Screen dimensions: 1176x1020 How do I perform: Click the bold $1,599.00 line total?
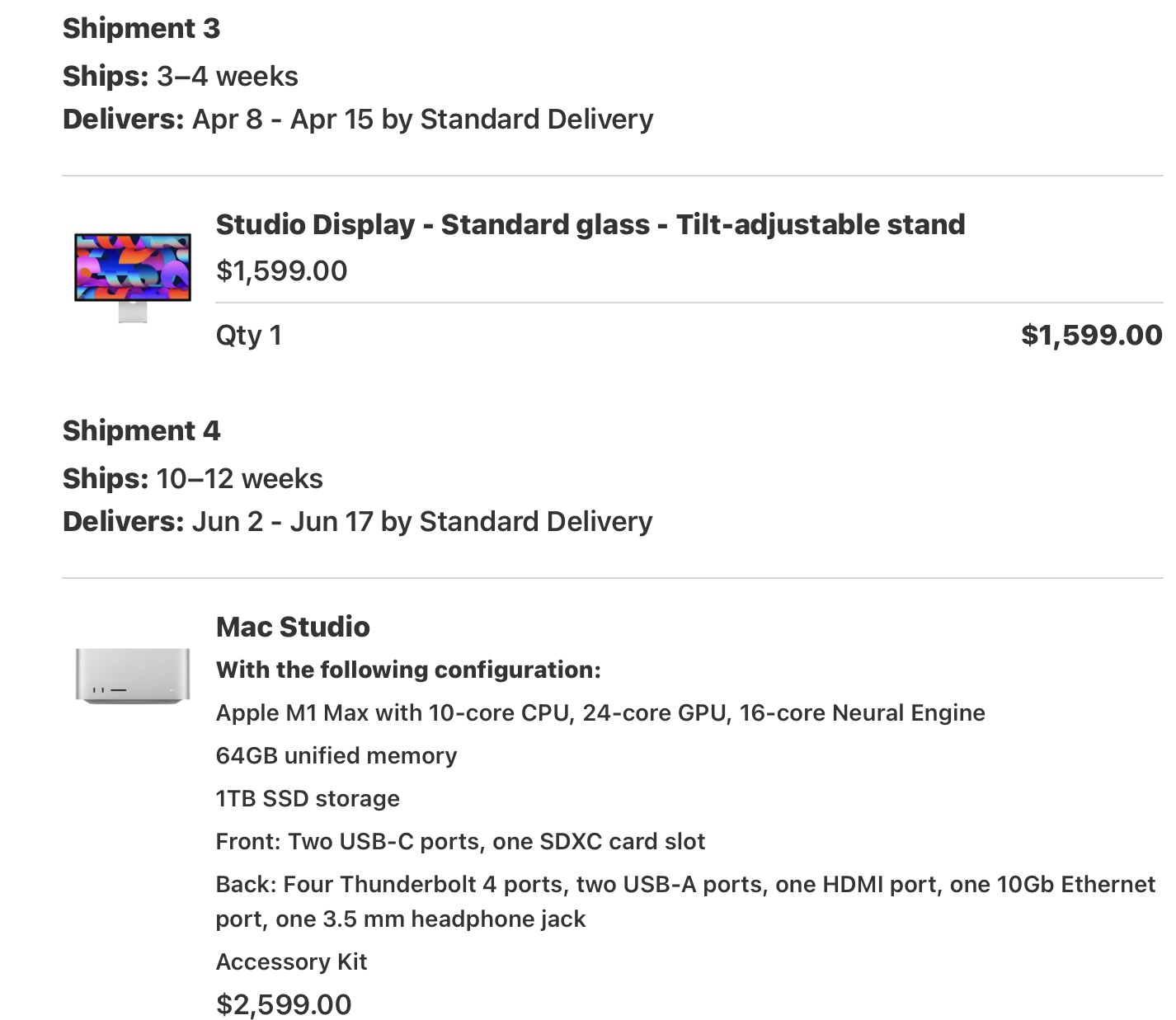point(1091,335)
